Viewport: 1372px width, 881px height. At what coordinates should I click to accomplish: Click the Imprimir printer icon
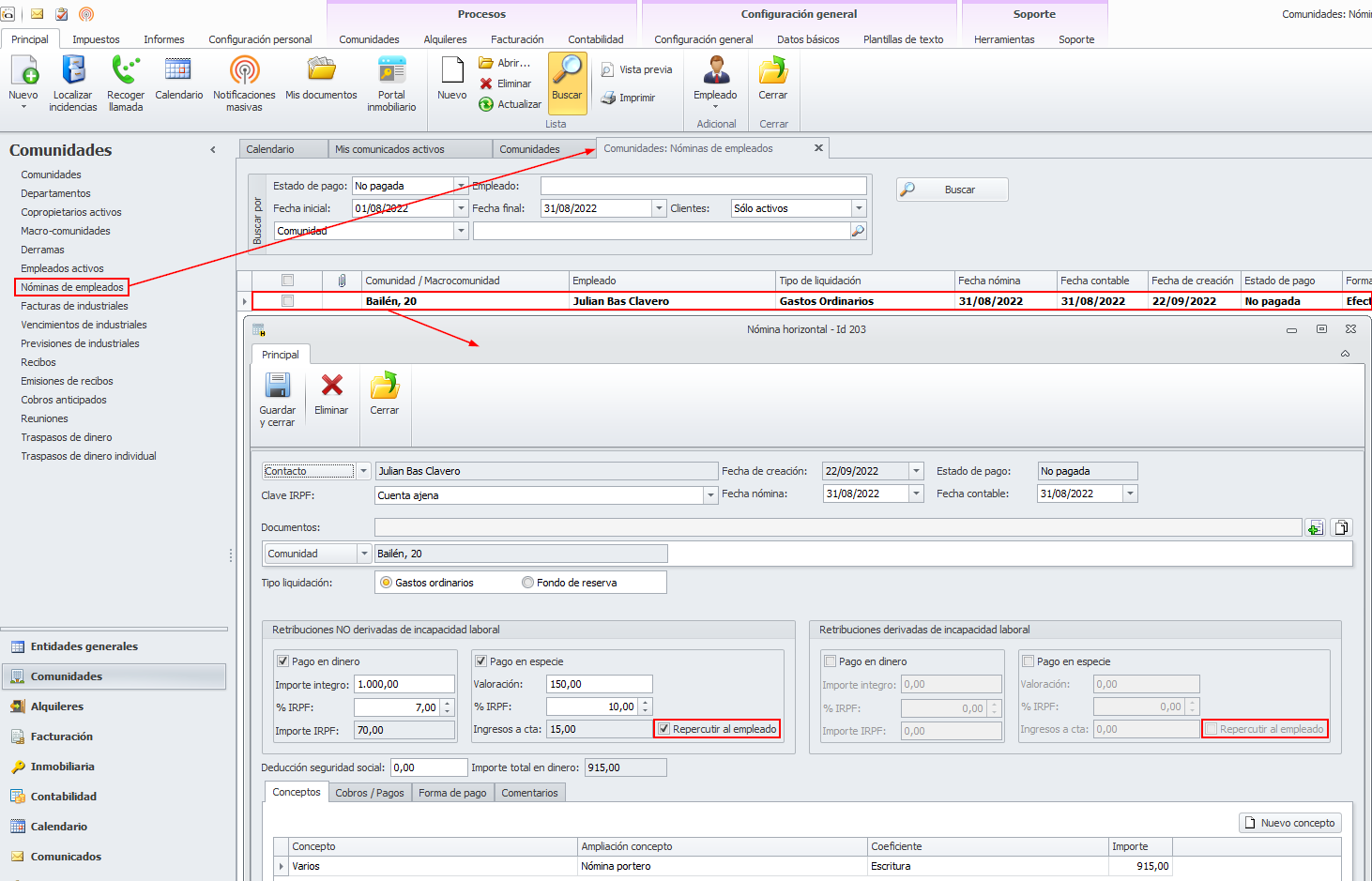click(608, 98)
